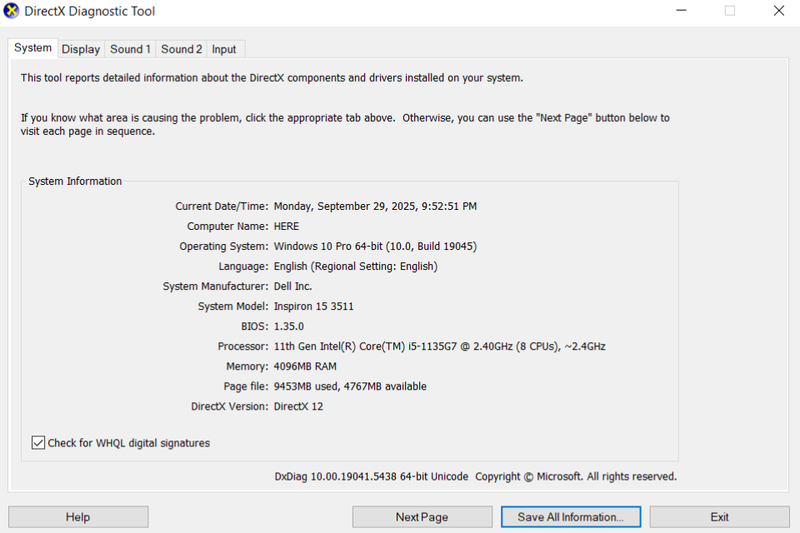This screenshot has width=800, height=533.
Task: Open the Display tab
Action: point(81,49)
